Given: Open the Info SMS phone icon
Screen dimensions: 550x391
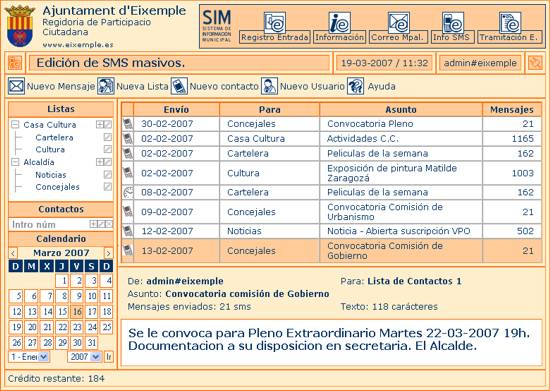Looking at the screenshot, I should coord(453,22).
